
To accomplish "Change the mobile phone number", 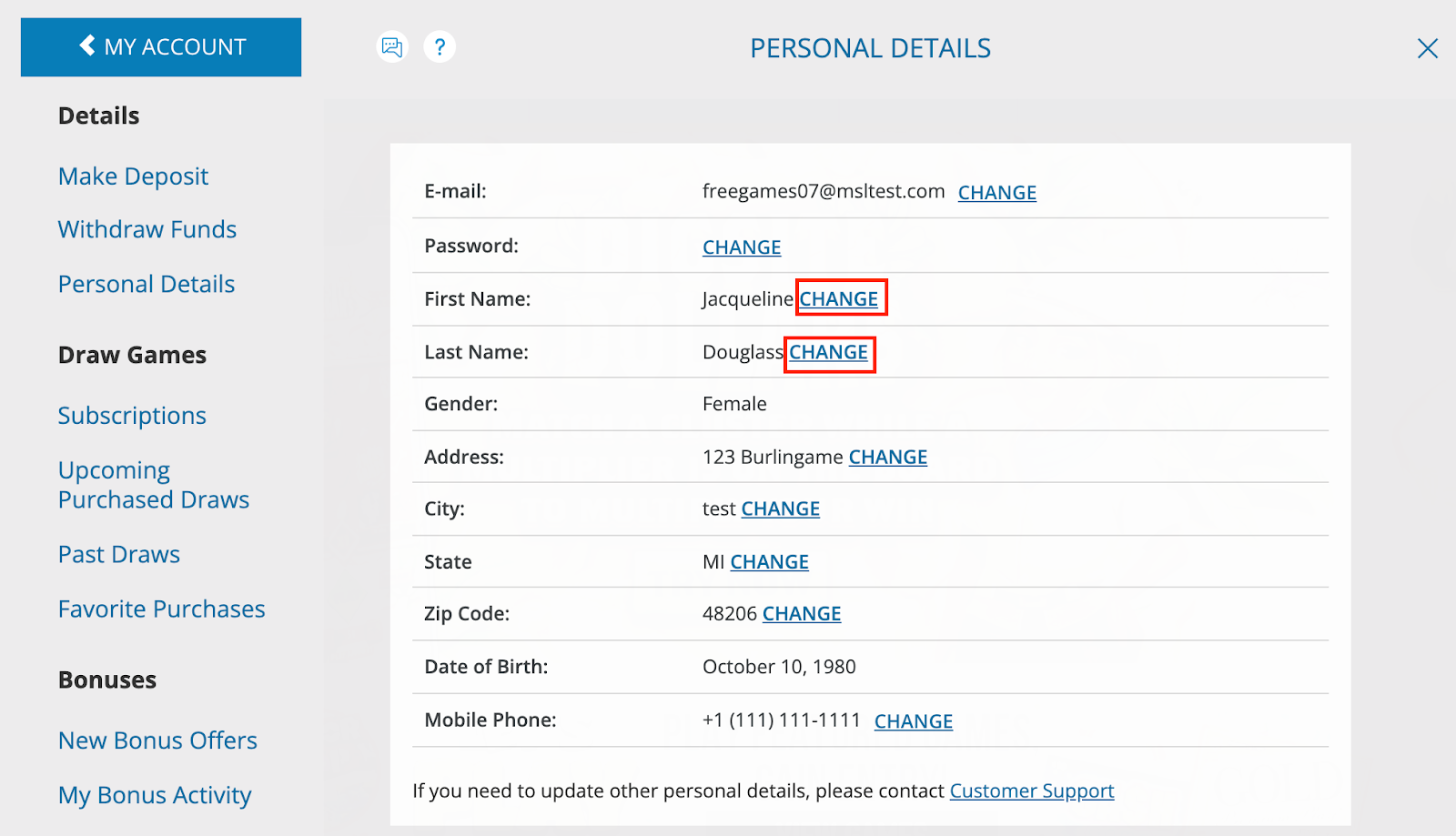I will [913, 720].
